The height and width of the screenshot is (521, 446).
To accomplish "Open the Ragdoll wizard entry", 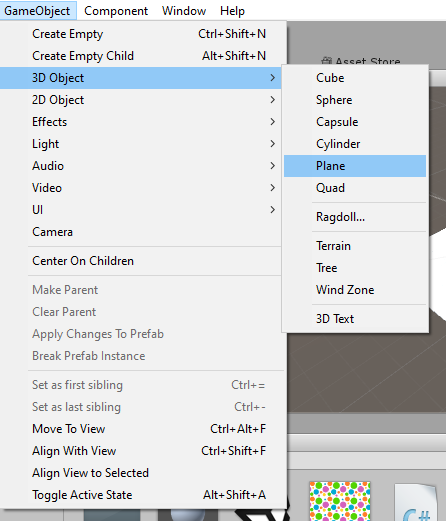I will click(355, 217).
